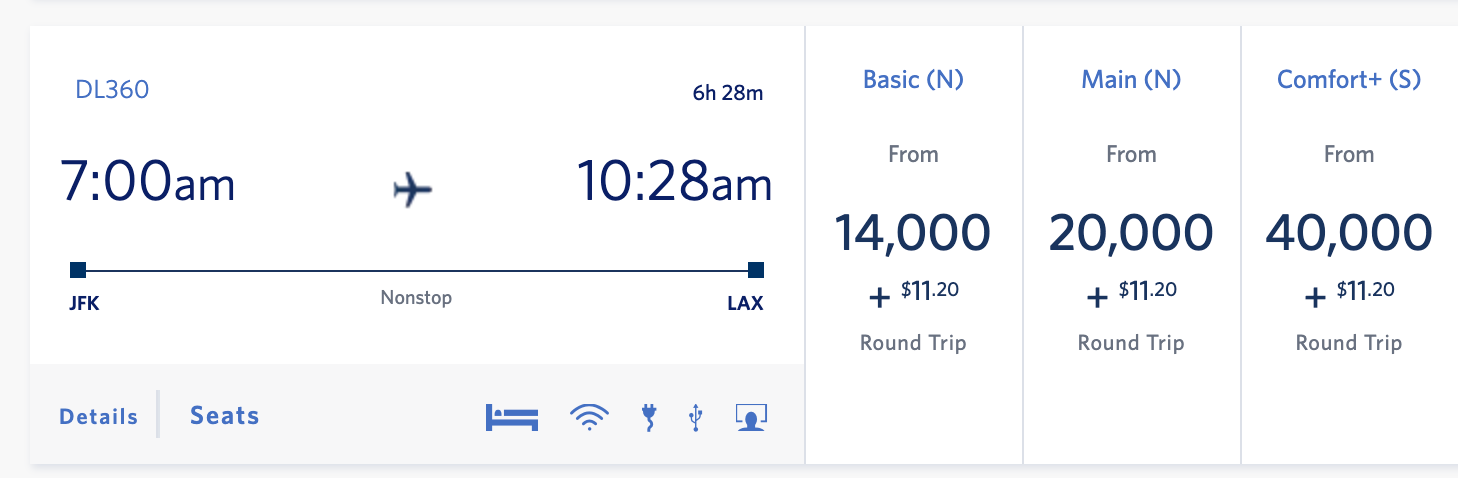Click the 7:00am departure time
Screen dimensions: 1458x478
148,182
